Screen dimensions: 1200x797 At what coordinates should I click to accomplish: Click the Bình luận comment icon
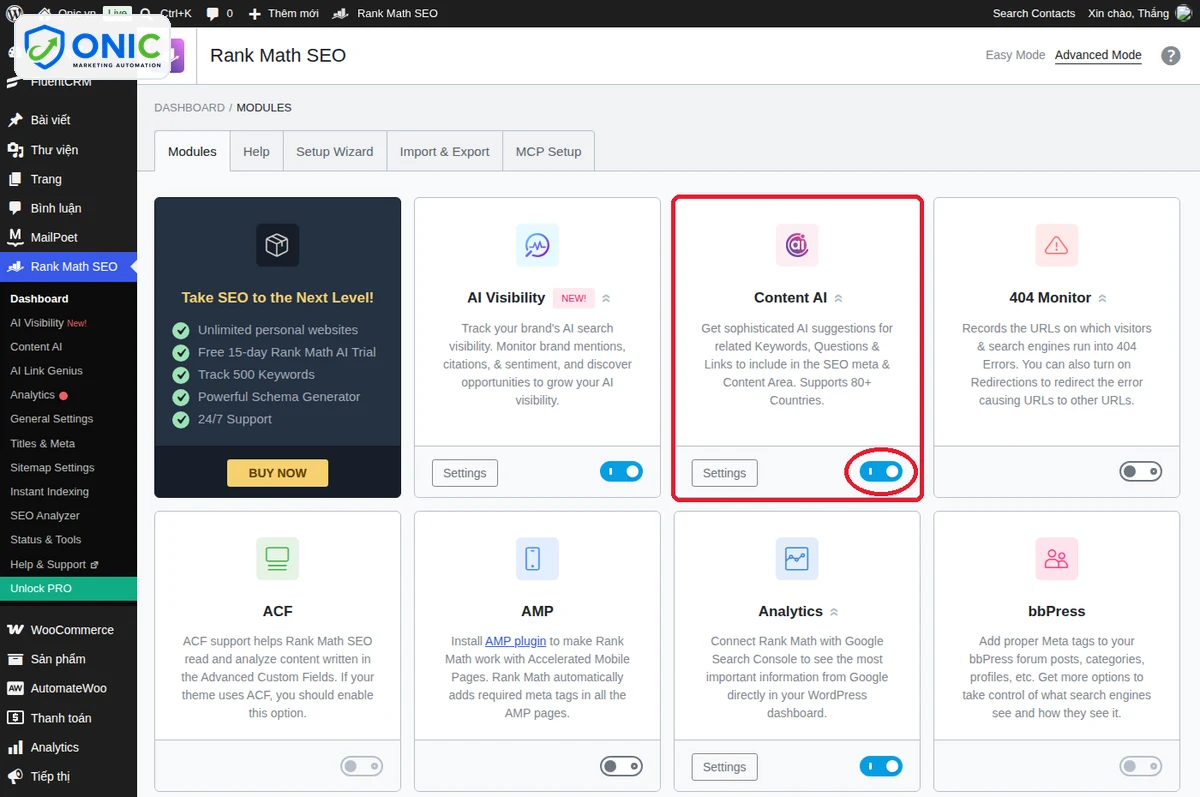(15, 208)
